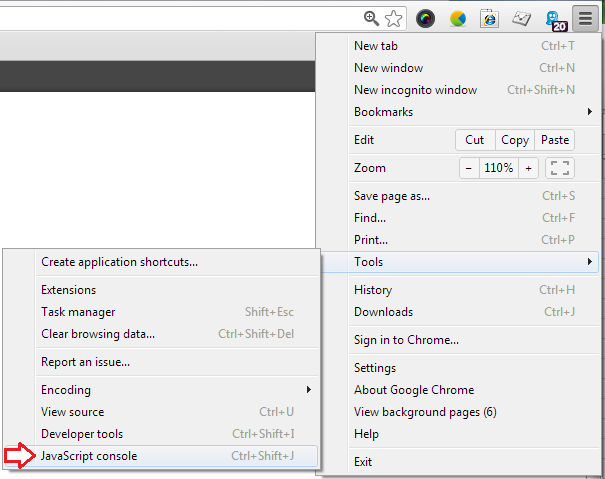Open the Ghostery ghost extension icon

point(553,18)
